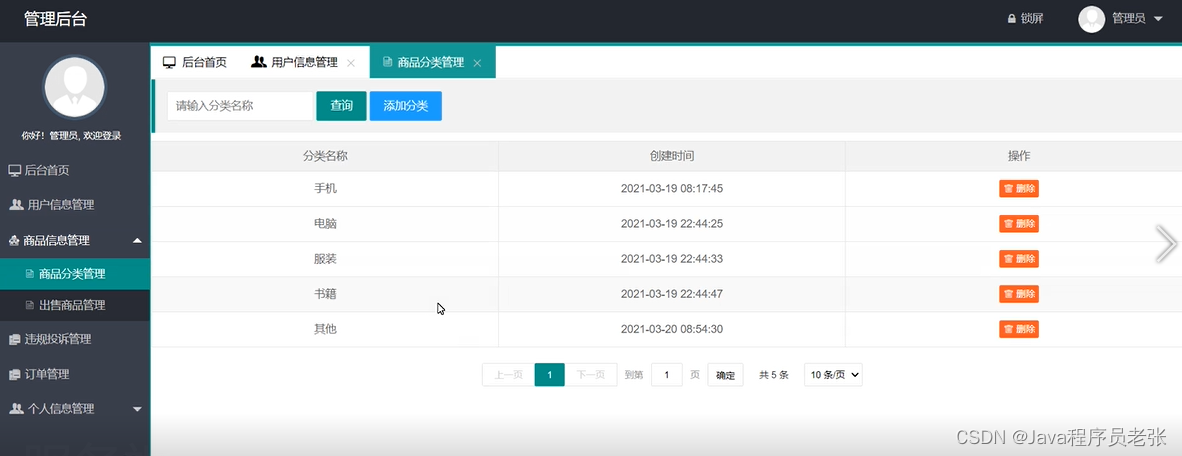Click the 锁屏 link
This screenshot has width=1182, height=456.
1032,19
